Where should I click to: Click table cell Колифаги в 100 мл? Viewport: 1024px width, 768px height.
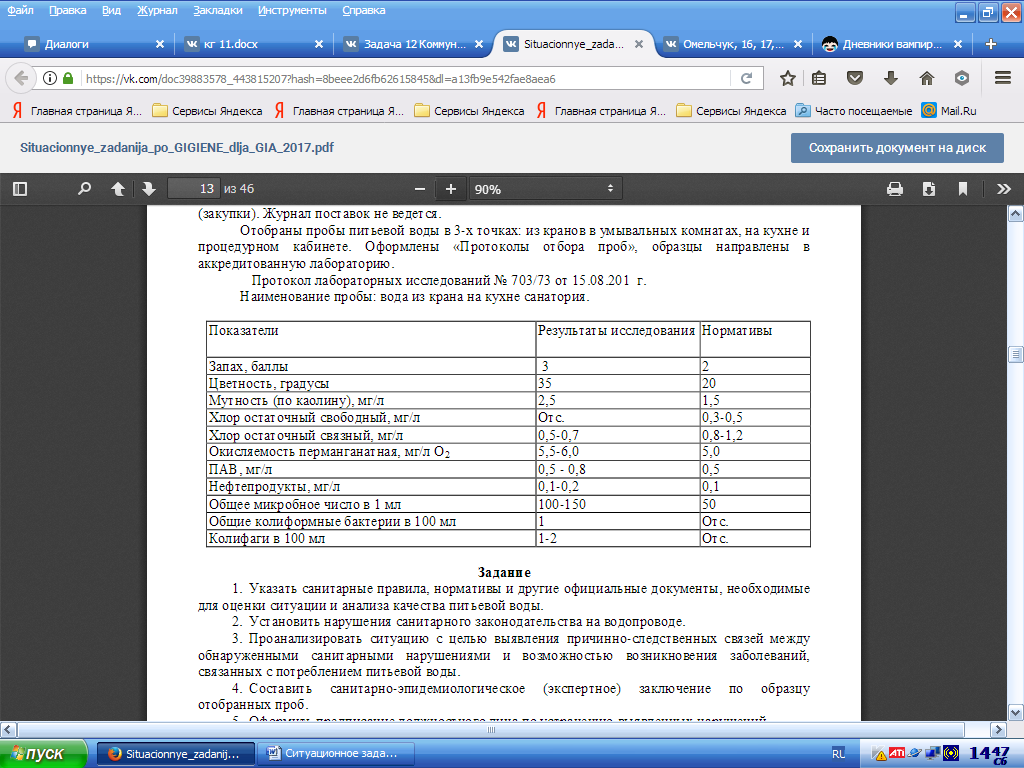[370, 538]
